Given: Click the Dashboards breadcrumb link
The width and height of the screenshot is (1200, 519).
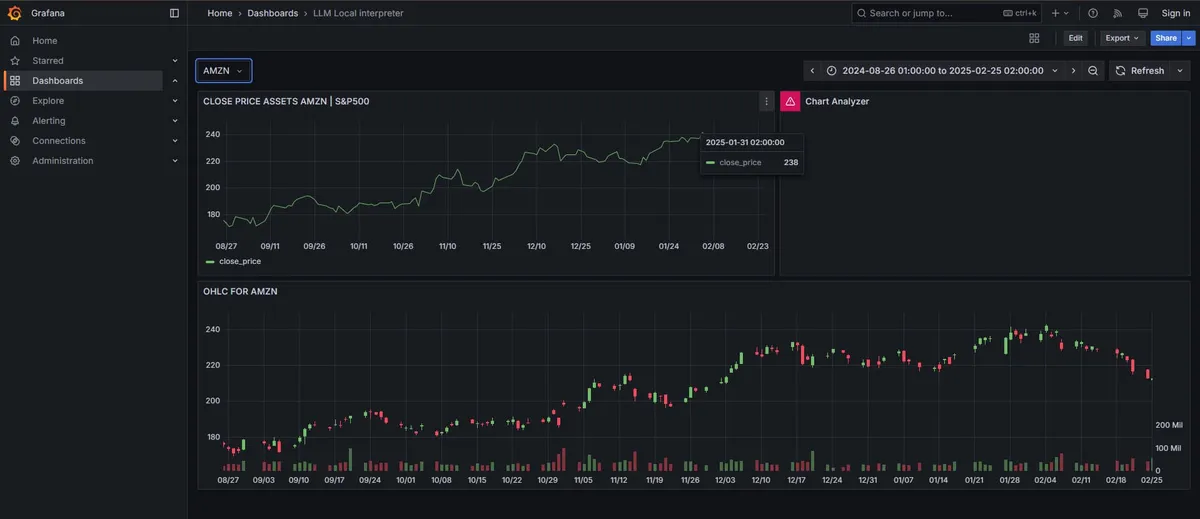Looking at the screenshot, I should [272, 13].
